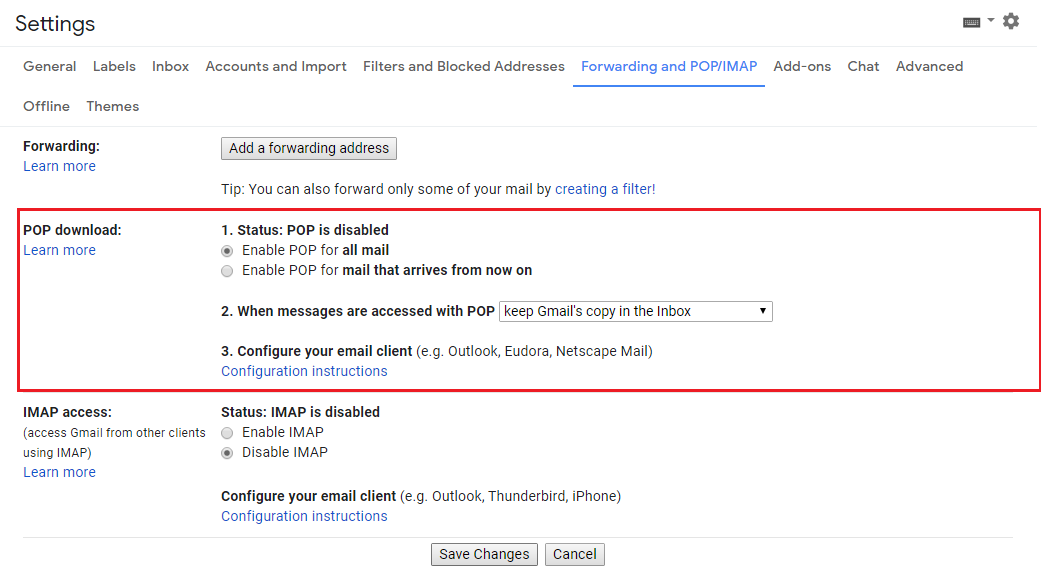Save Changes to the settings
Viewport: 1041px width, 579px height.
[484, 554]
